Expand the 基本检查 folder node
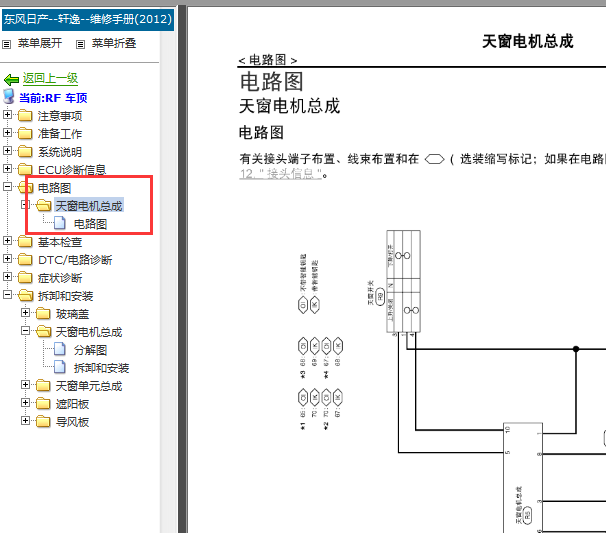 pos(7,240)
